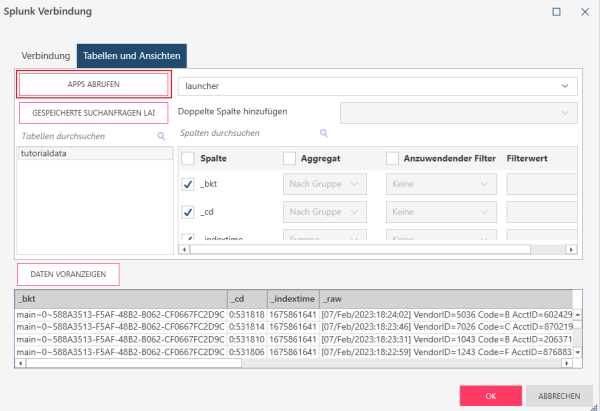600x411 pixels.
Task: Uncheck the _bkt column checkbox
Action: point(188,184)
